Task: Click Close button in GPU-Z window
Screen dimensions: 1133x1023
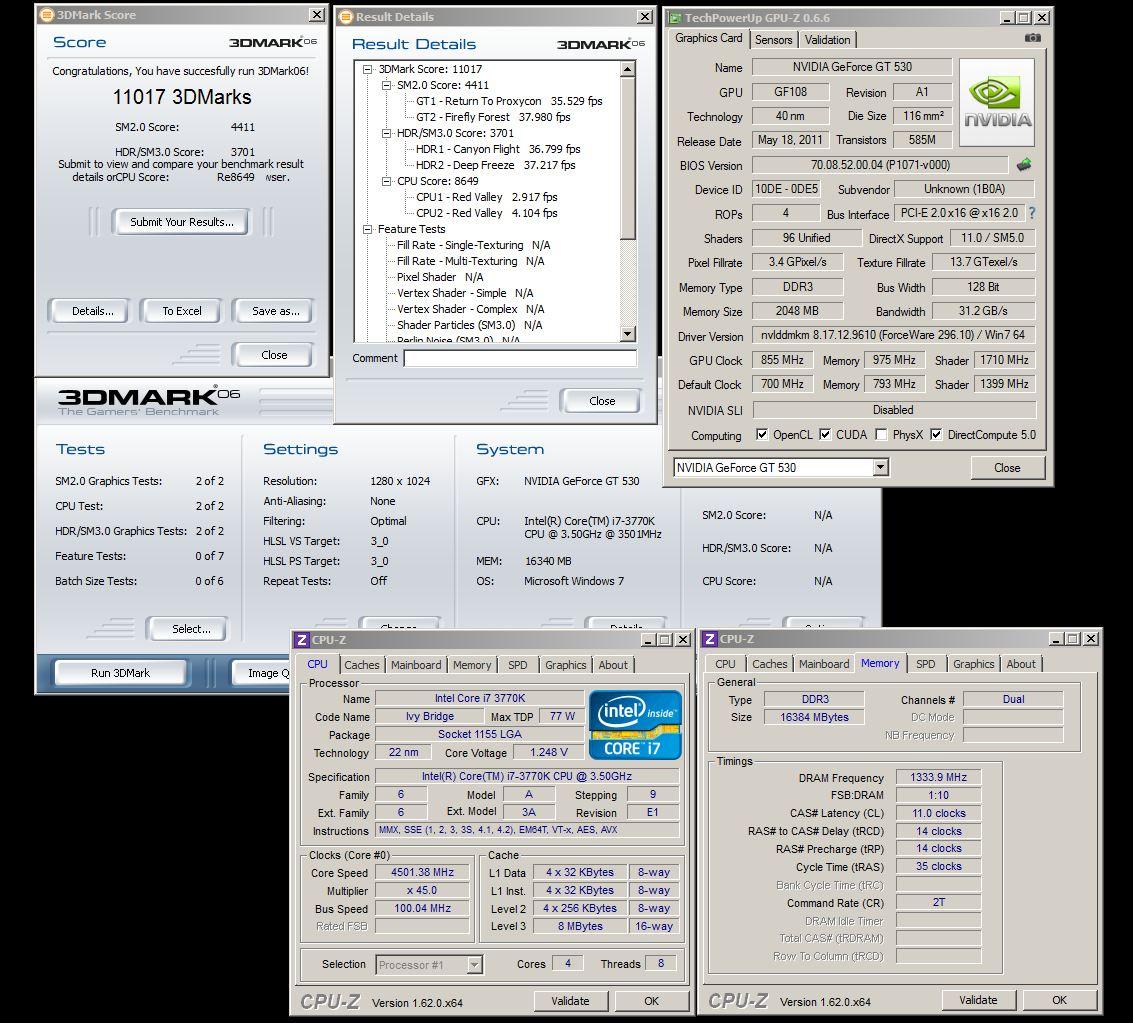Action: coord(1007,467)
